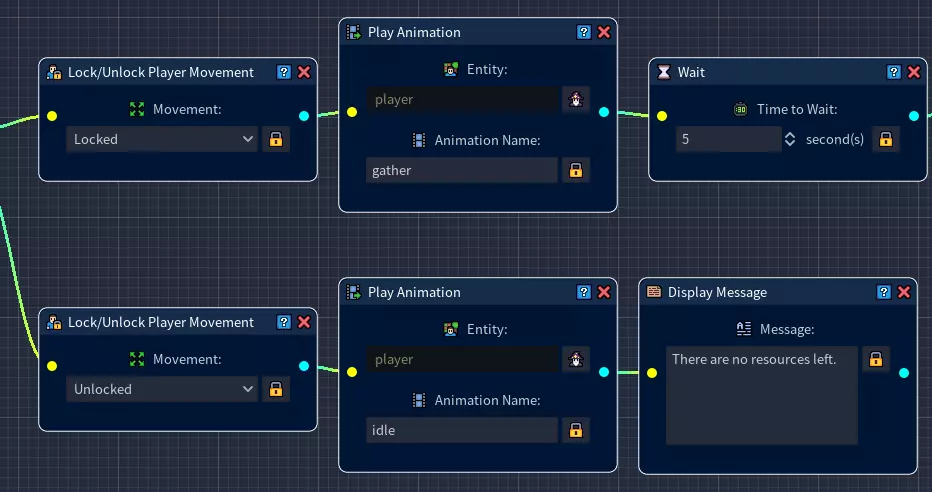
Task: Delete the Locked player movement node
Action: [304, 72]
